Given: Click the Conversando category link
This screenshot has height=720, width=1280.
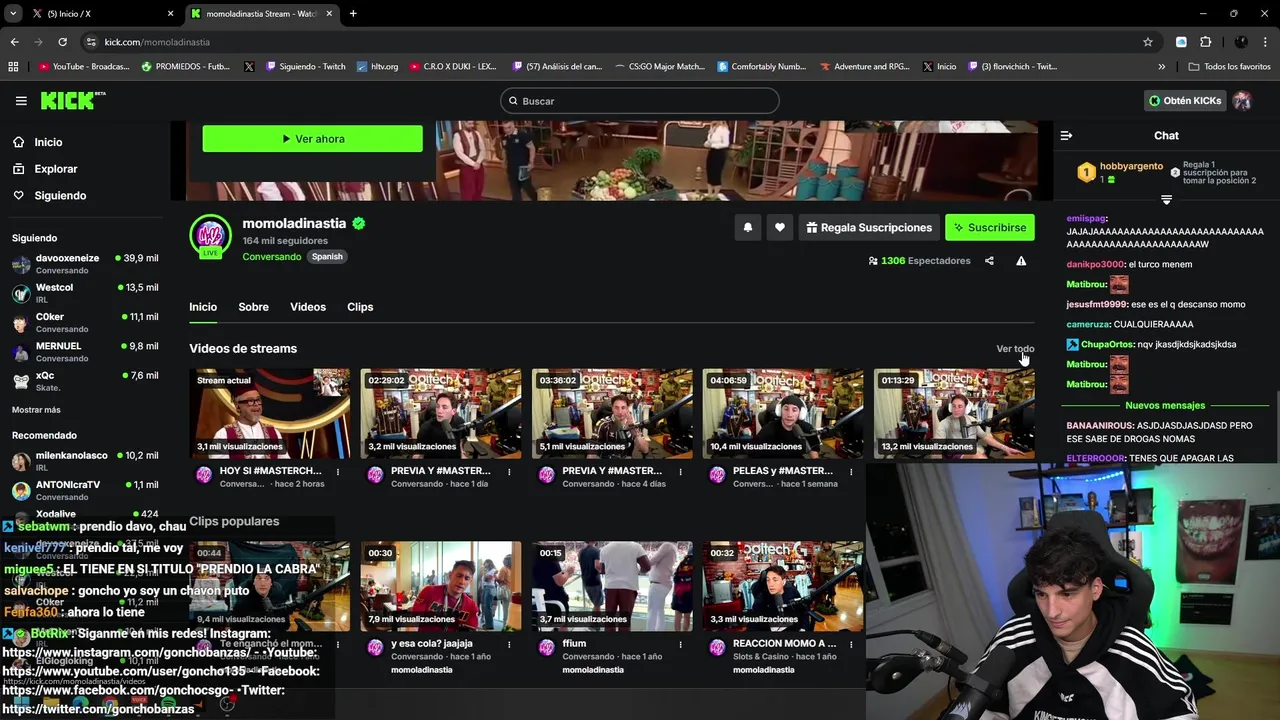Looking at the screenshot, I should (x=271, y=257).
